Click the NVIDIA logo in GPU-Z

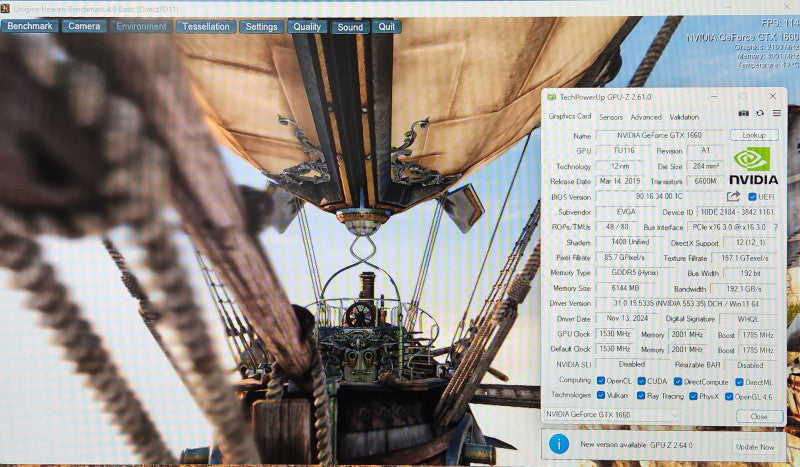[x=754, y=166]
